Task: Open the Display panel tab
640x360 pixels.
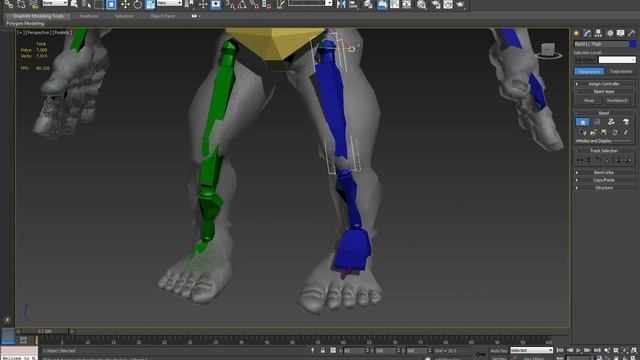Action: (620, 33)
